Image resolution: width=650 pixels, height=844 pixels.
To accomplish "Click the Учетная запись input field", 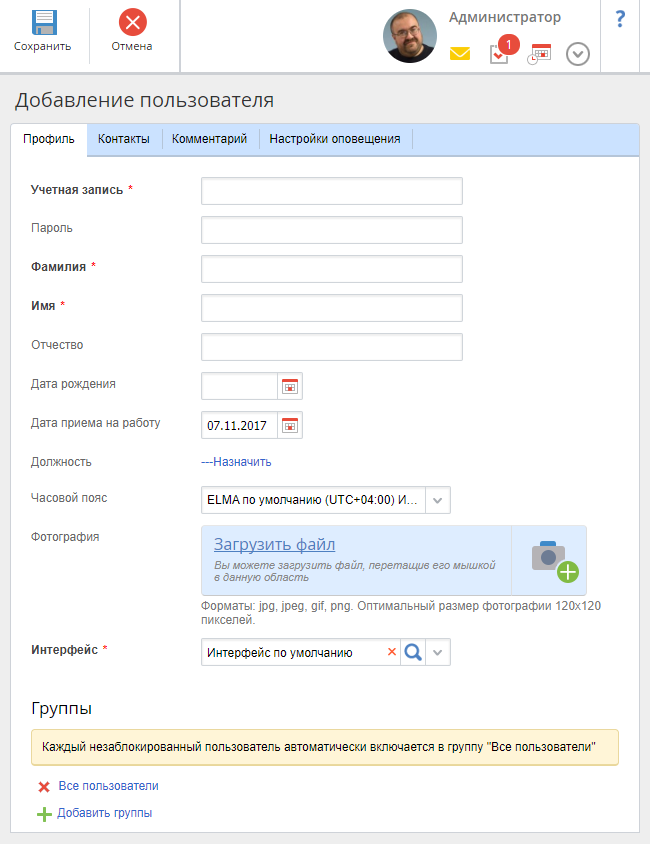I will tap(332, 191).
